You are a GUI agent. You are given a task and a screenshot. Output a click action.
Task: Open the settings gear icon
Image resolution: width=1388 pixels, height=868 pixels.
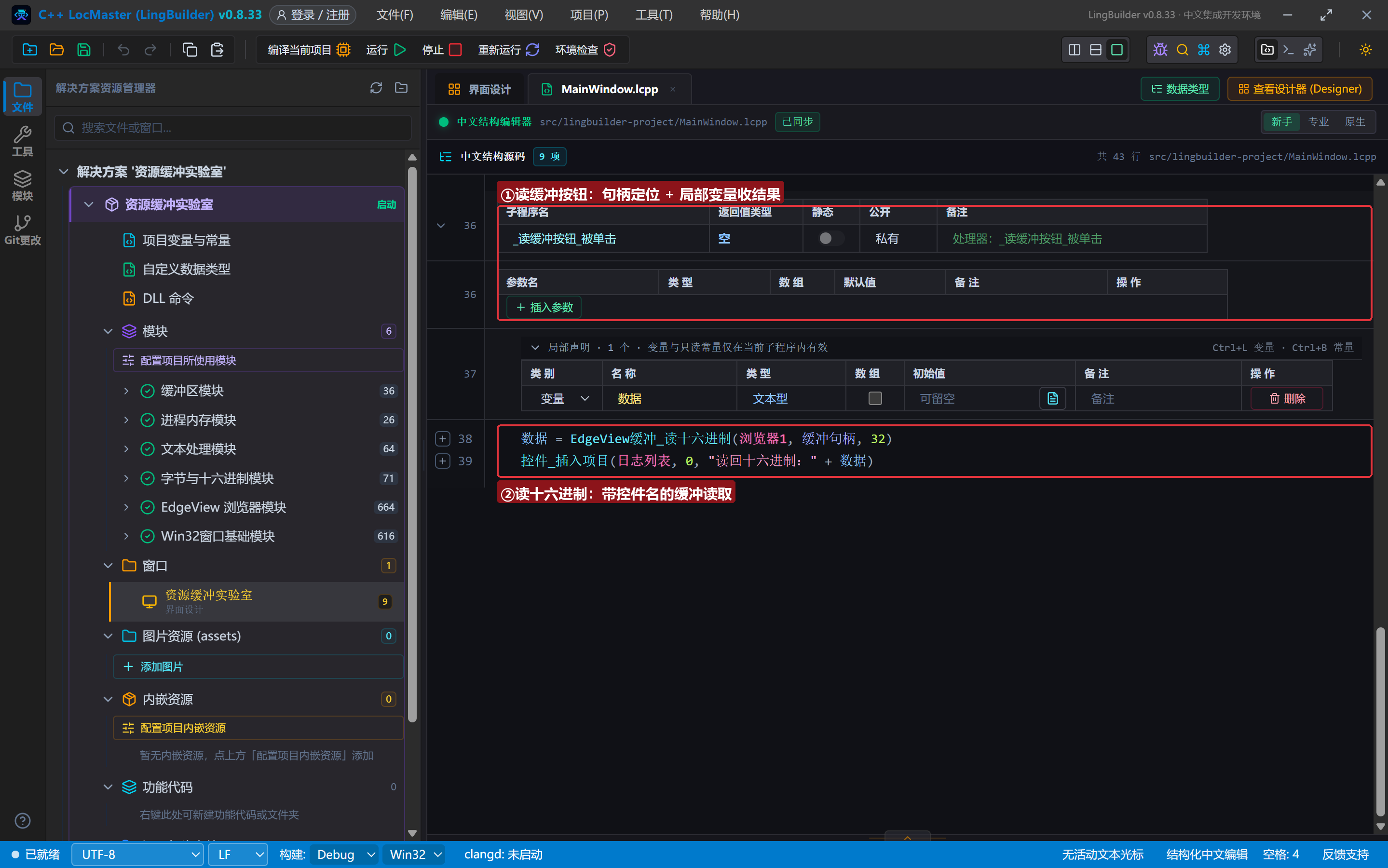point(1225,50)
